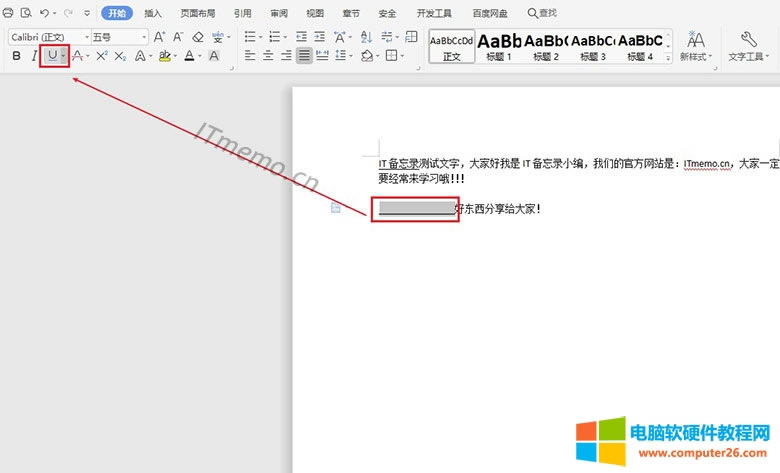Image resolution: width=780 pixels, height=473 pixels.
Task: Click the print preview icon
Action: point(26,13)
